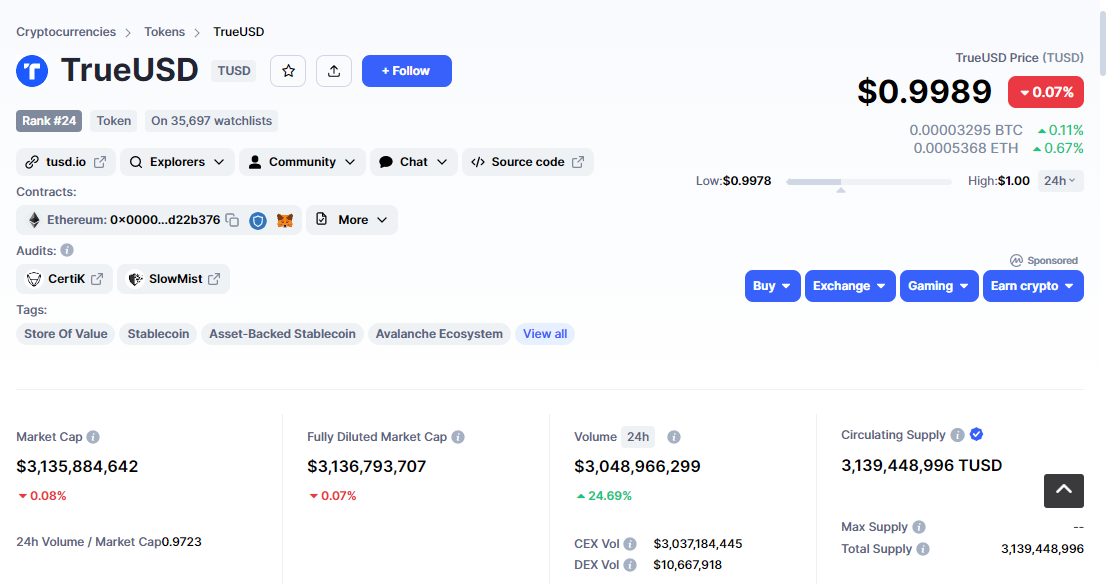
Task: Open the Buy dropdown menu
Action: (x=772, y=286)
